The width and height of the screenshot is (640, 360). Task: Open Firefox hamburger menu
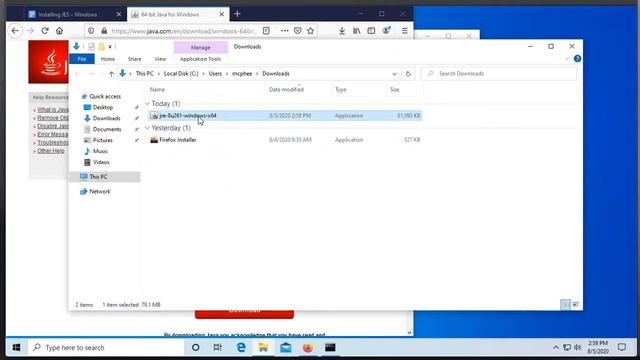404,31
